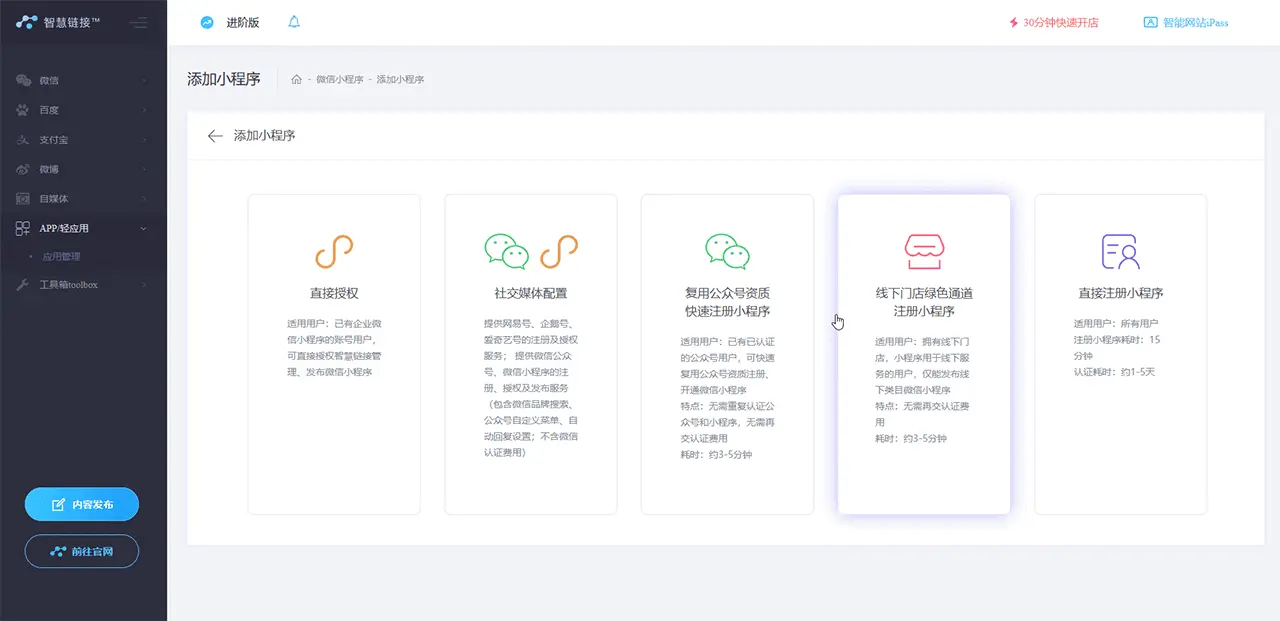Click the notification bell icon
This screenshot has height=621, width=1280.
293,22
